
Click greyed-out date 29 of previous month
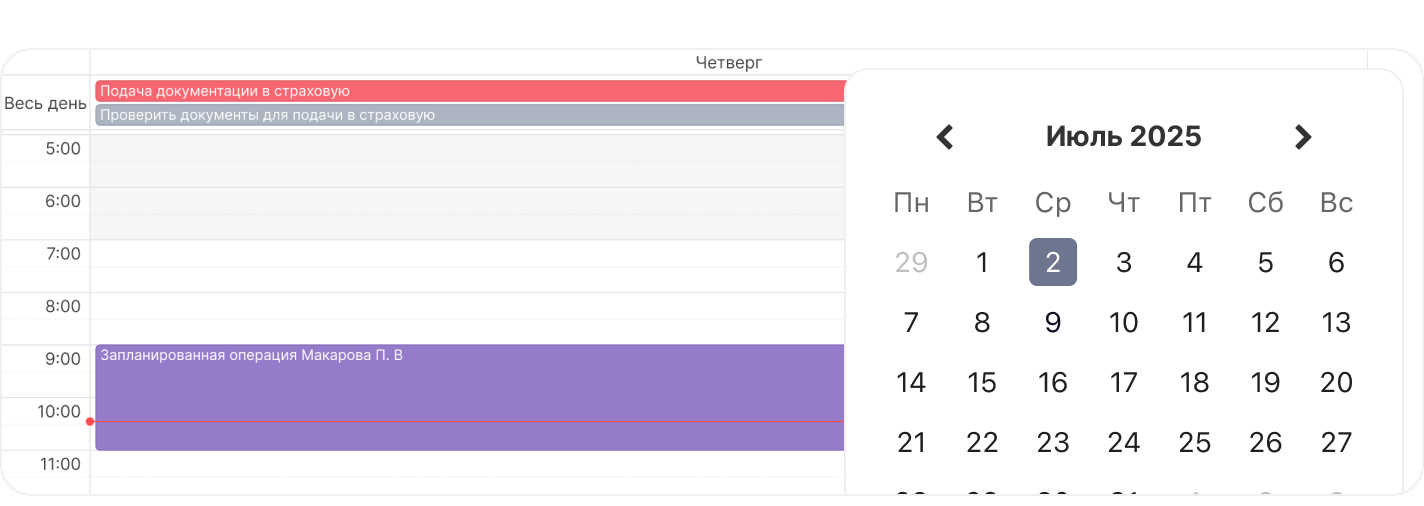click(x=911, y=263)
